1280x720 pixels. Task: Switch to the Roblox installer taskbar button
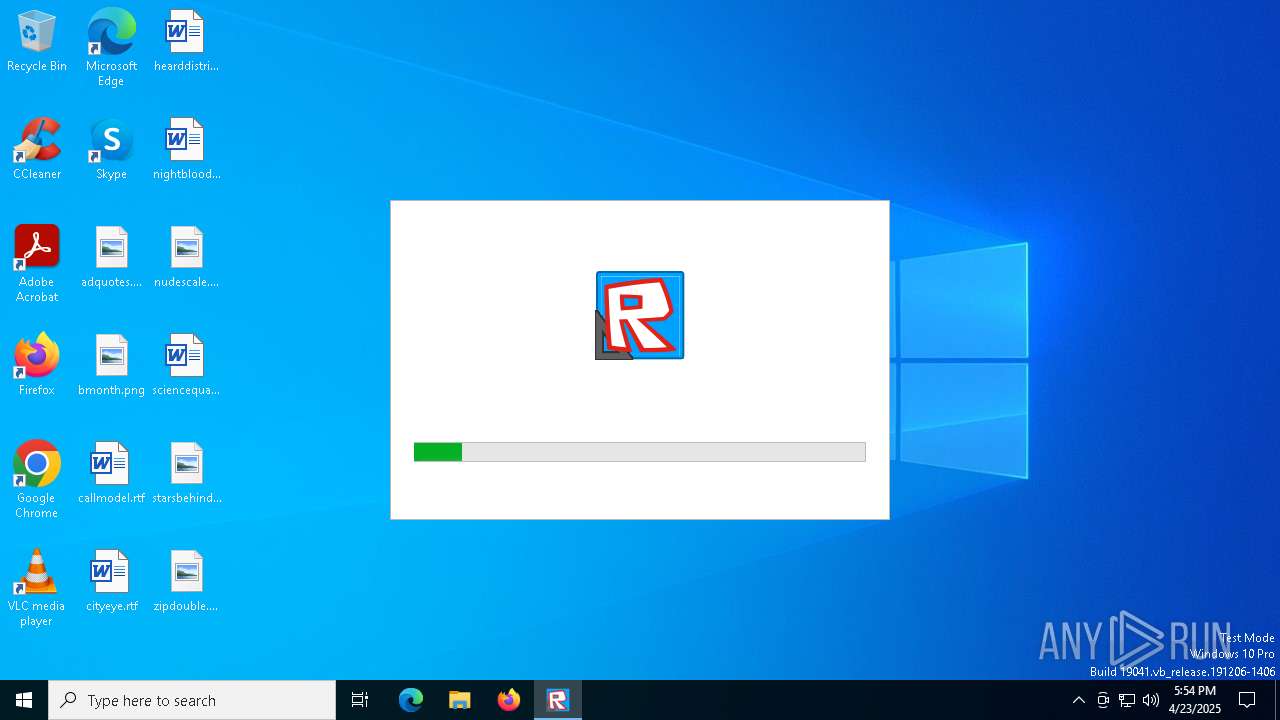[558, 700]
